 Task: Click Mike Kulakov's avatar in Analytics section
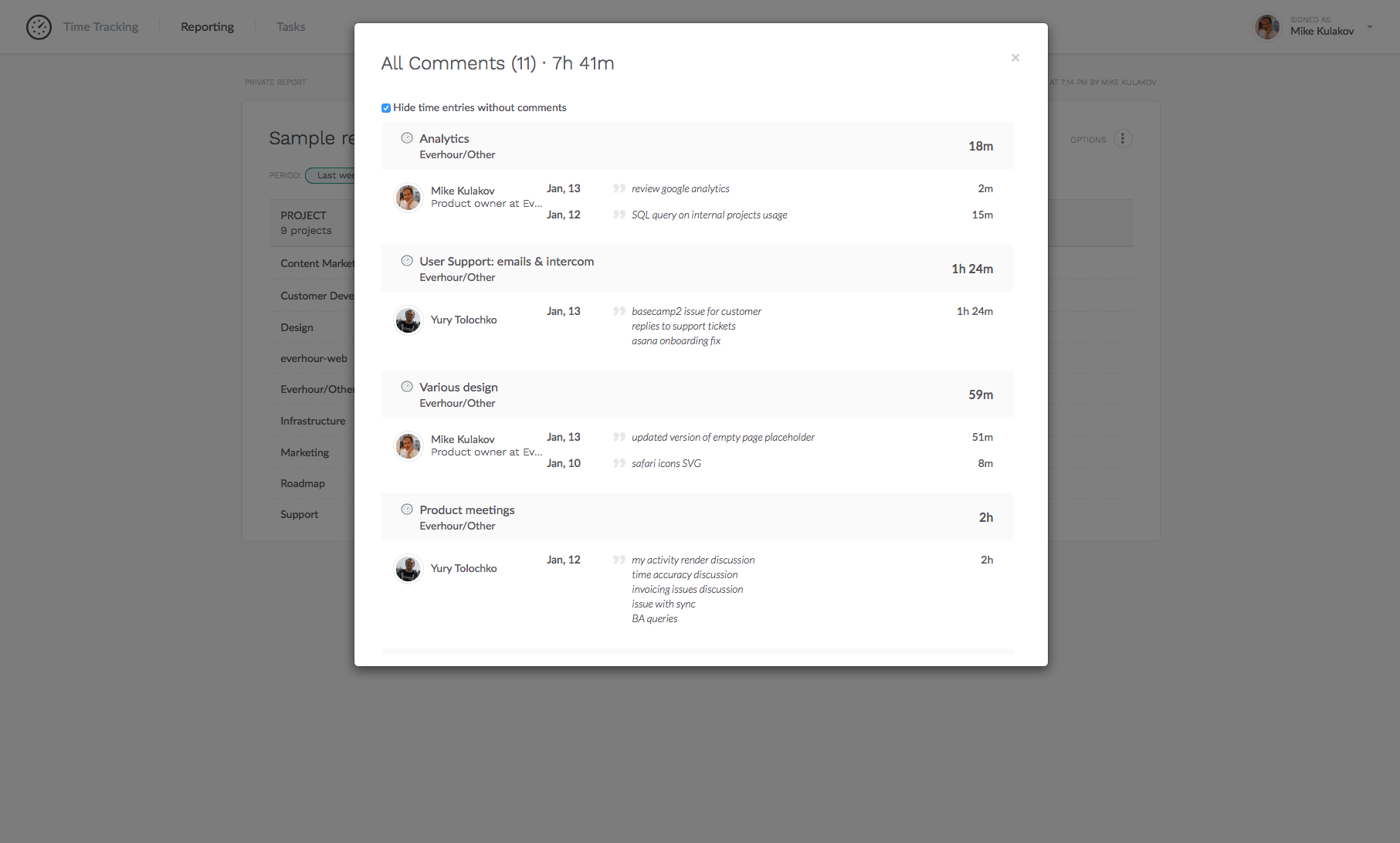(x=408, y=197)
